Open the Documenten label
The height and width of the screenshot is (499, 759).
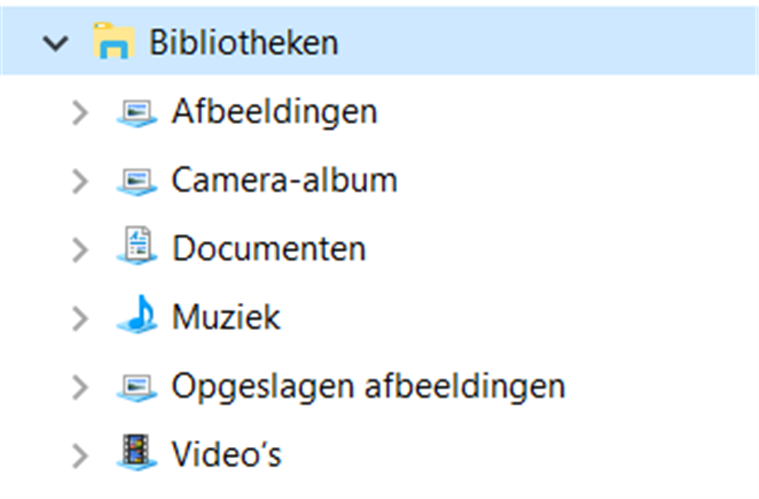pos(269,249)
